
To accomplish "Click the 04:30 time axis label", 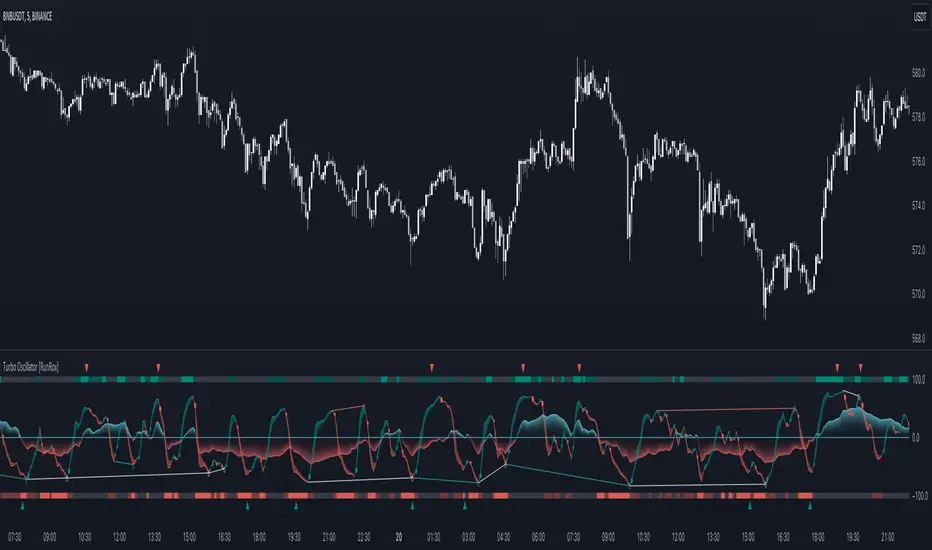I will click(503, 537).
